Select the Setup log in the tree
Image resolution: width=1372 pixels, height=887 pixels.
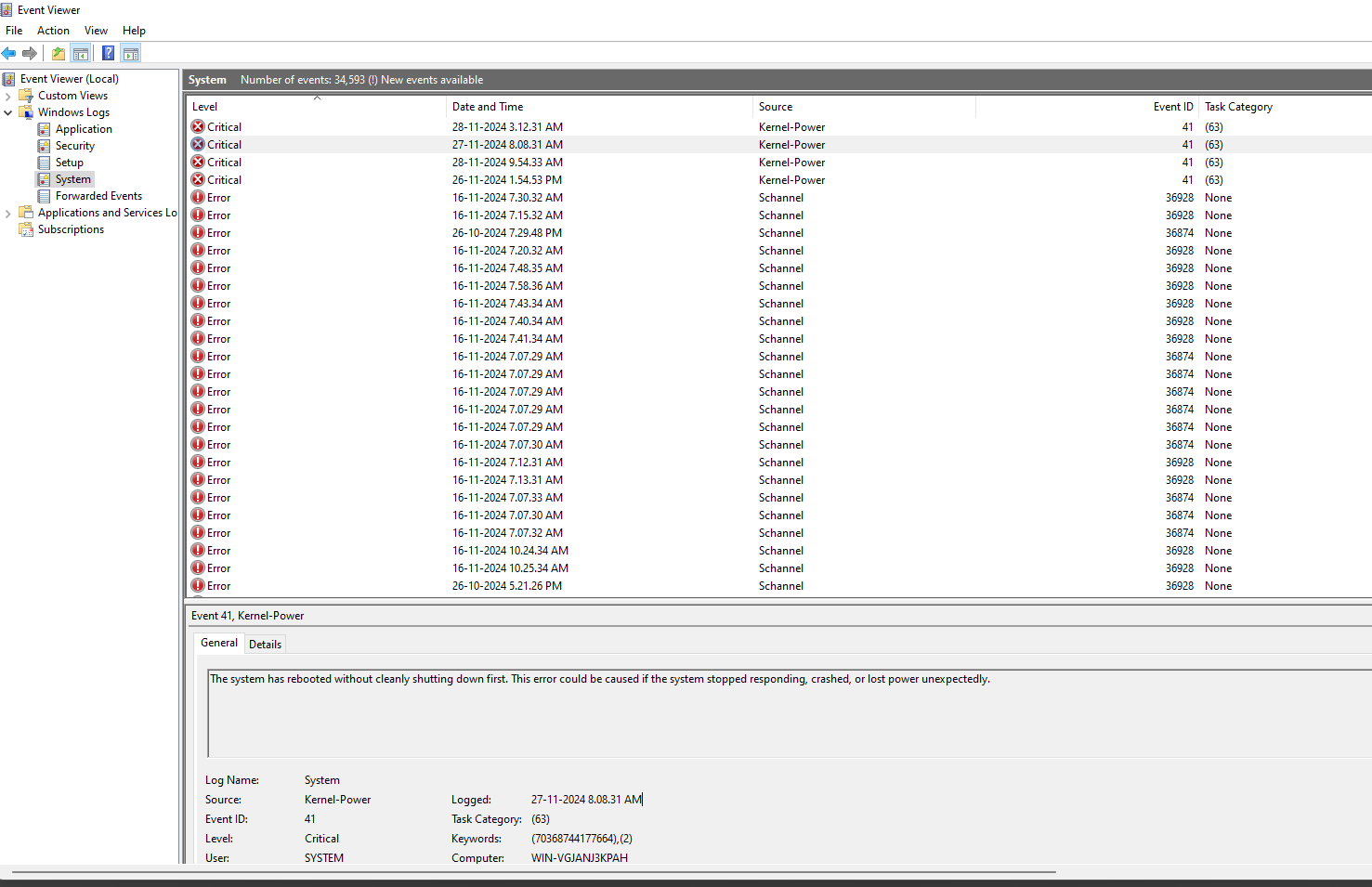[67, 162]
